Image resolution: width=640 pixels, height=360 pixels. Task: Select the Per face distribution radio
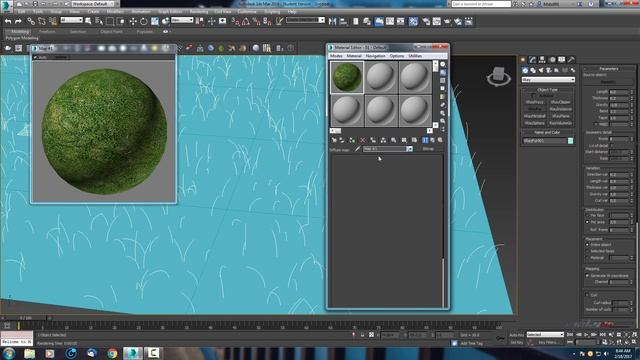coord(588,216)
